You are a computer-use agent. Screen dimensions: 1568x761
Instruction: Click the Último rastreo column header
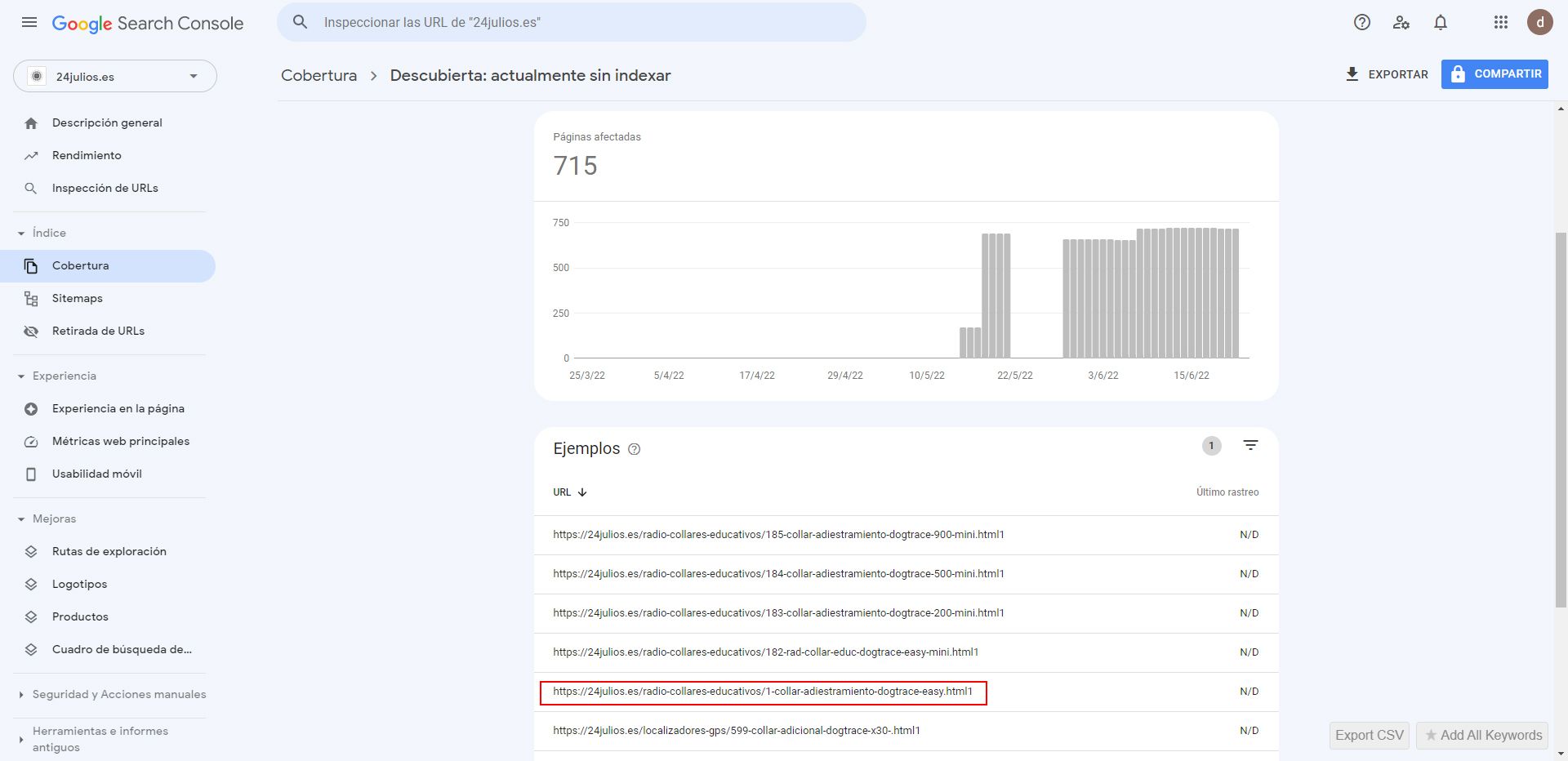click(x=1227, y=492)
